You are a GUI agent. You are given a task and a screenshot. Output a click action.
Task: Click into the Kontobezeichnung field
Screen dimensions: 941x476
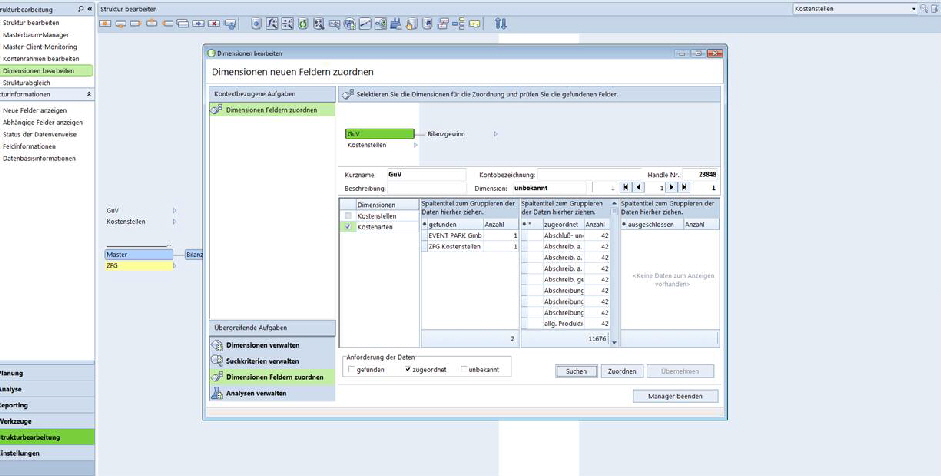tap(591, 175)
